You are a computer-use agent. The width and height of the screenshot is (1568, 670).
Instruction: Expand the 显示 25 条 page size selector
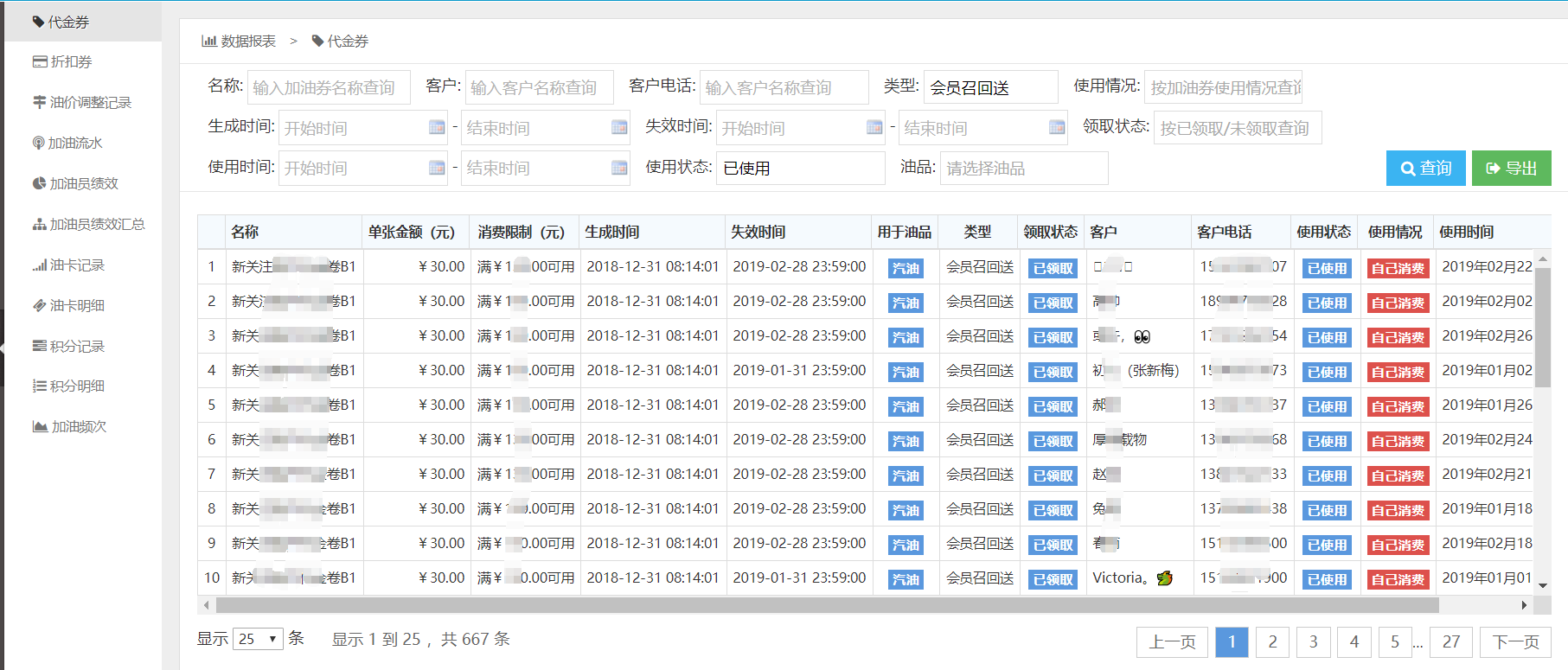[258, 639]
